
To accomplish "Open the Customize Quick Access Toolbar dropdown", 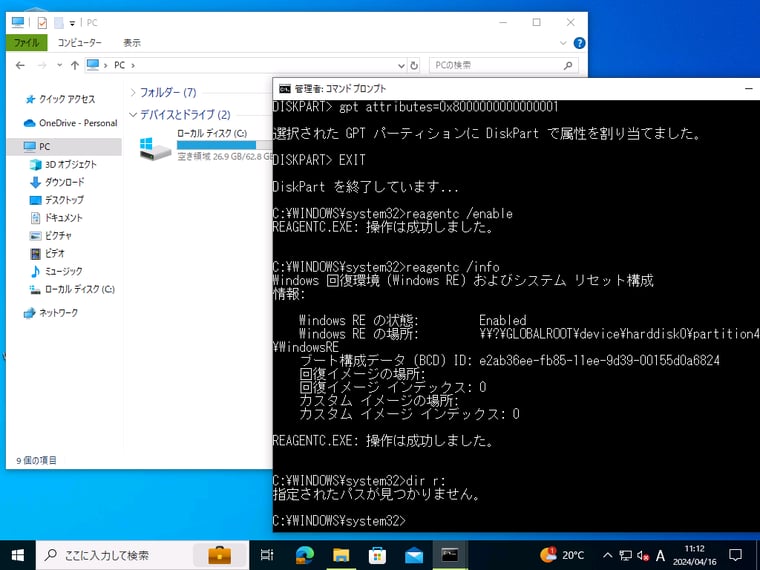I will coord(72,23).
